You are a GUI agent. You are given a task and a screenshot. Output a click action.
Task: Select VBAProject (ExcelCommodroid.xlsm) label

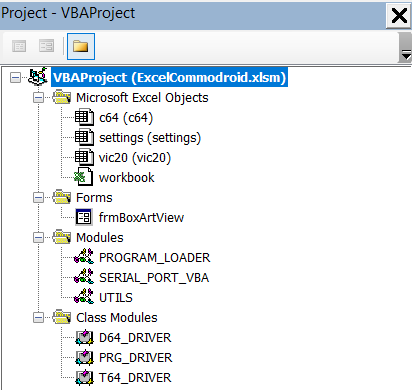pyautogui.click(x=169, y=78)
